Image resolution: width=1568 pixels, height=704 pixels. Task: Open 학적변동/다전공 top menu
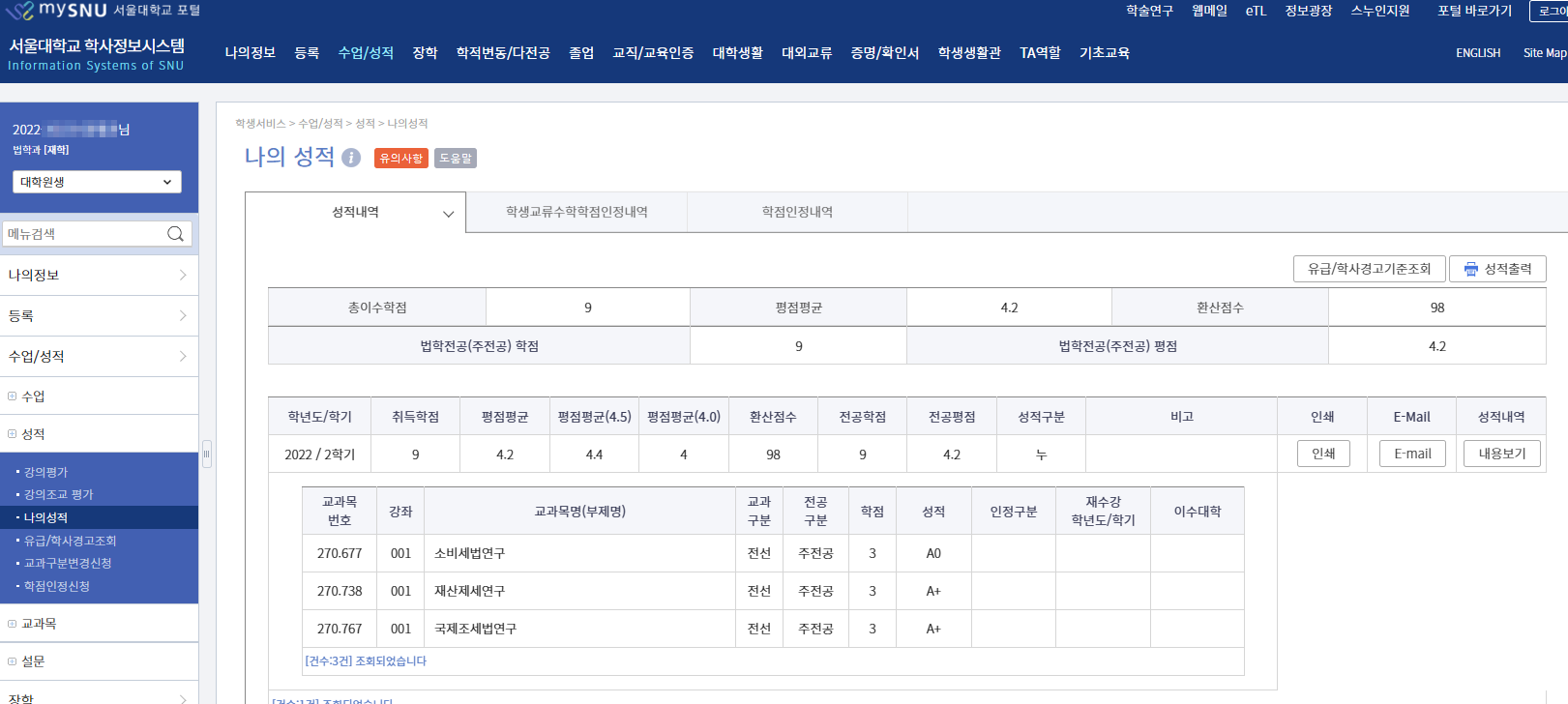(x=503, y=53)
